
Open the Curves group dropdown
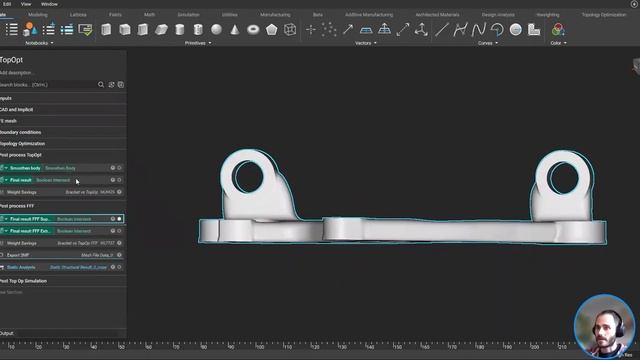(488, 43)
